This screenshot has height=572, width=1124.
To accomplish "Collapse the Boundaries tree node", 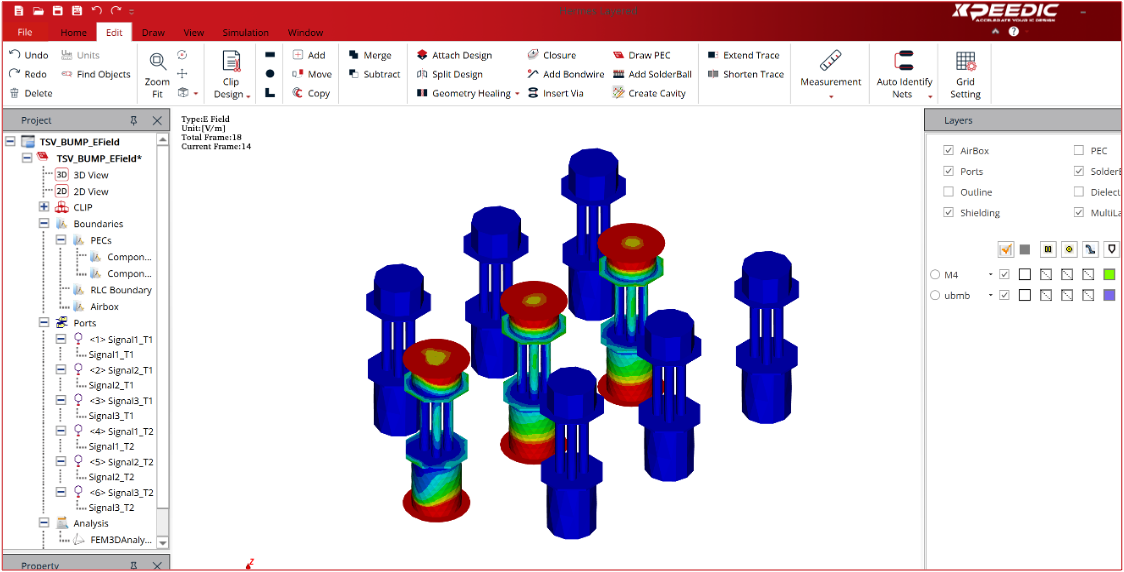I will click(44, 224).
